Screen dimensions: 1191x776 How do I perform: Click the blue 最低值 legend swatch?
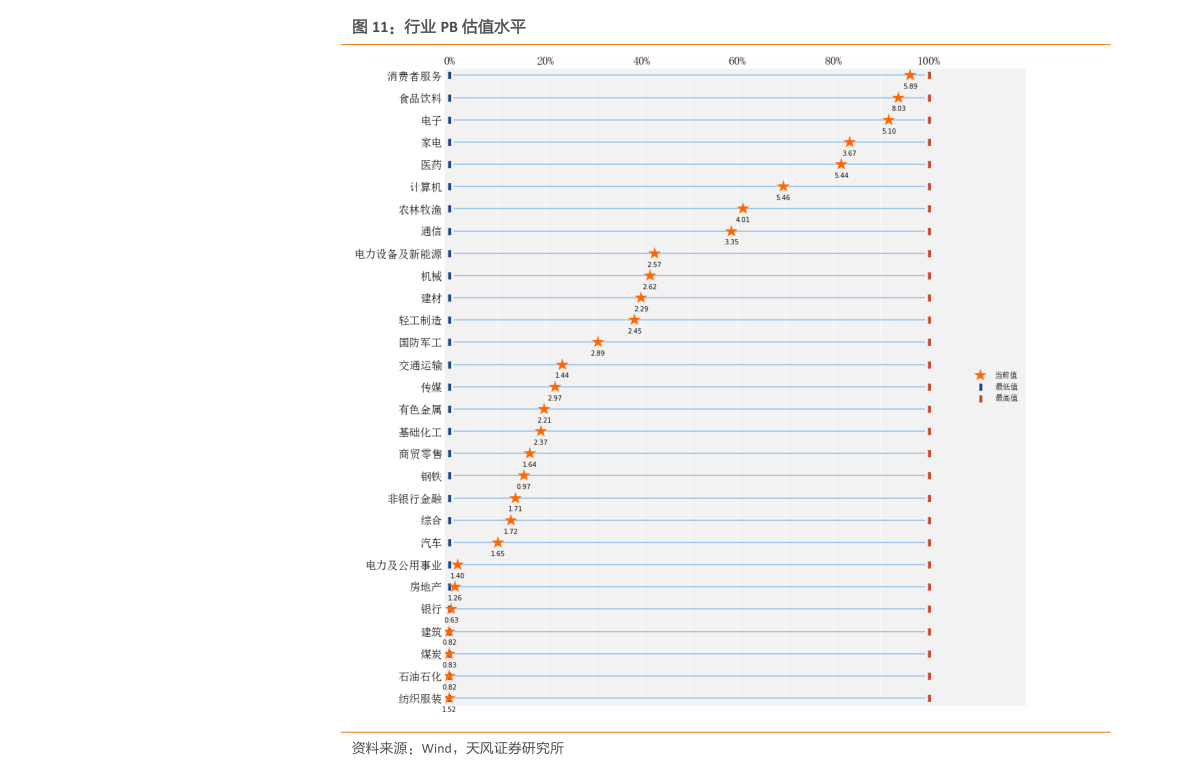pyautogui.click(x=980, y=387)
